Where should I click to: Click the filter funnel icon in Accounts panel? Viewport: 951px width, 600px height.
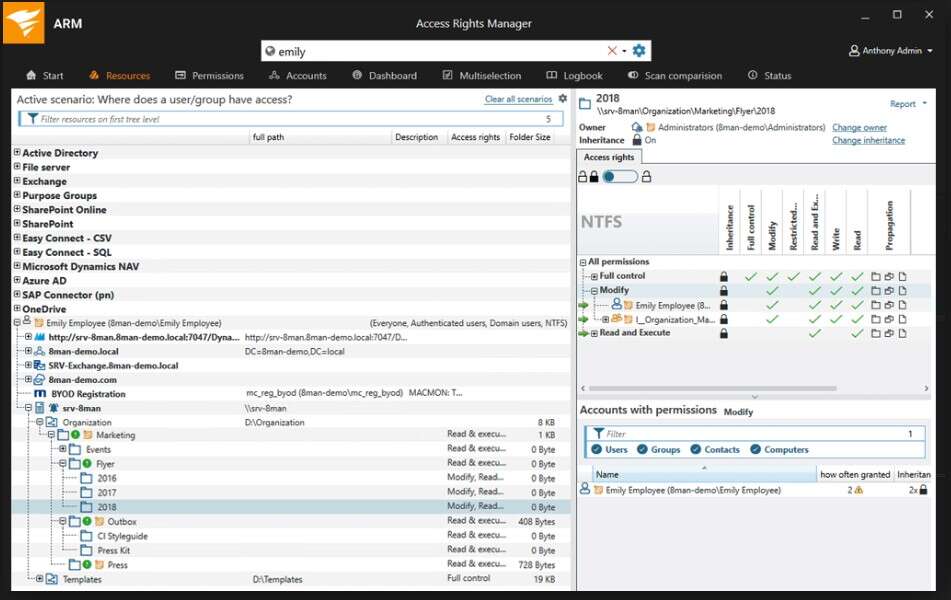[x=598, y=433]
